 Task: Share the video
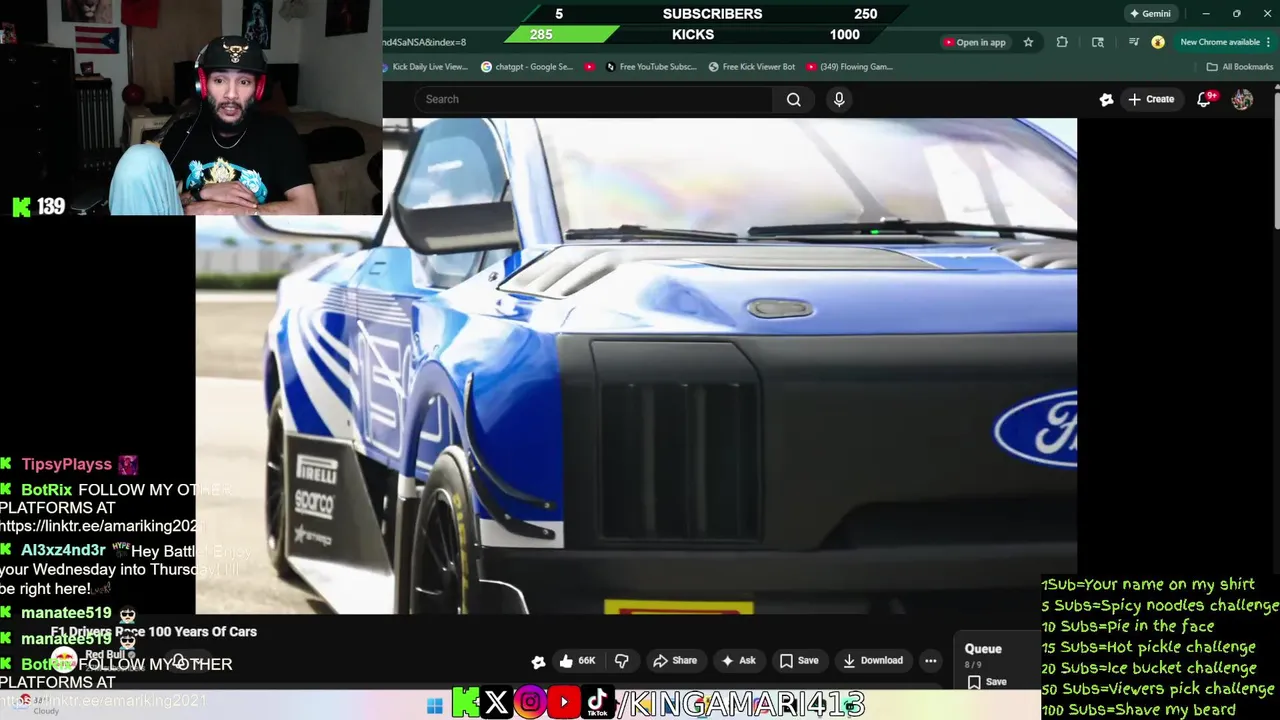(674, 660)
